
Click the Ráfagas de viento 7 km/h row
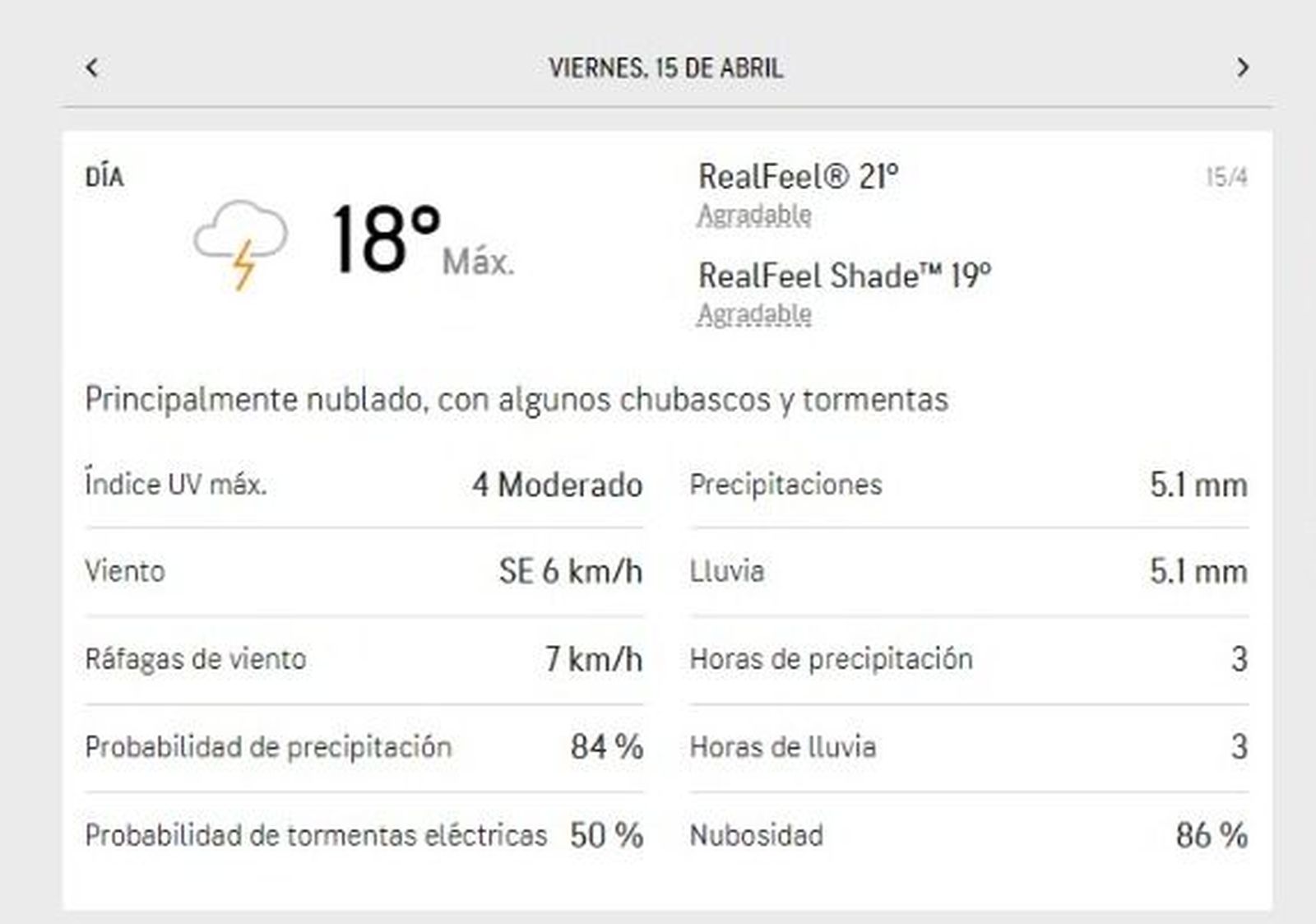click(362, 658)
